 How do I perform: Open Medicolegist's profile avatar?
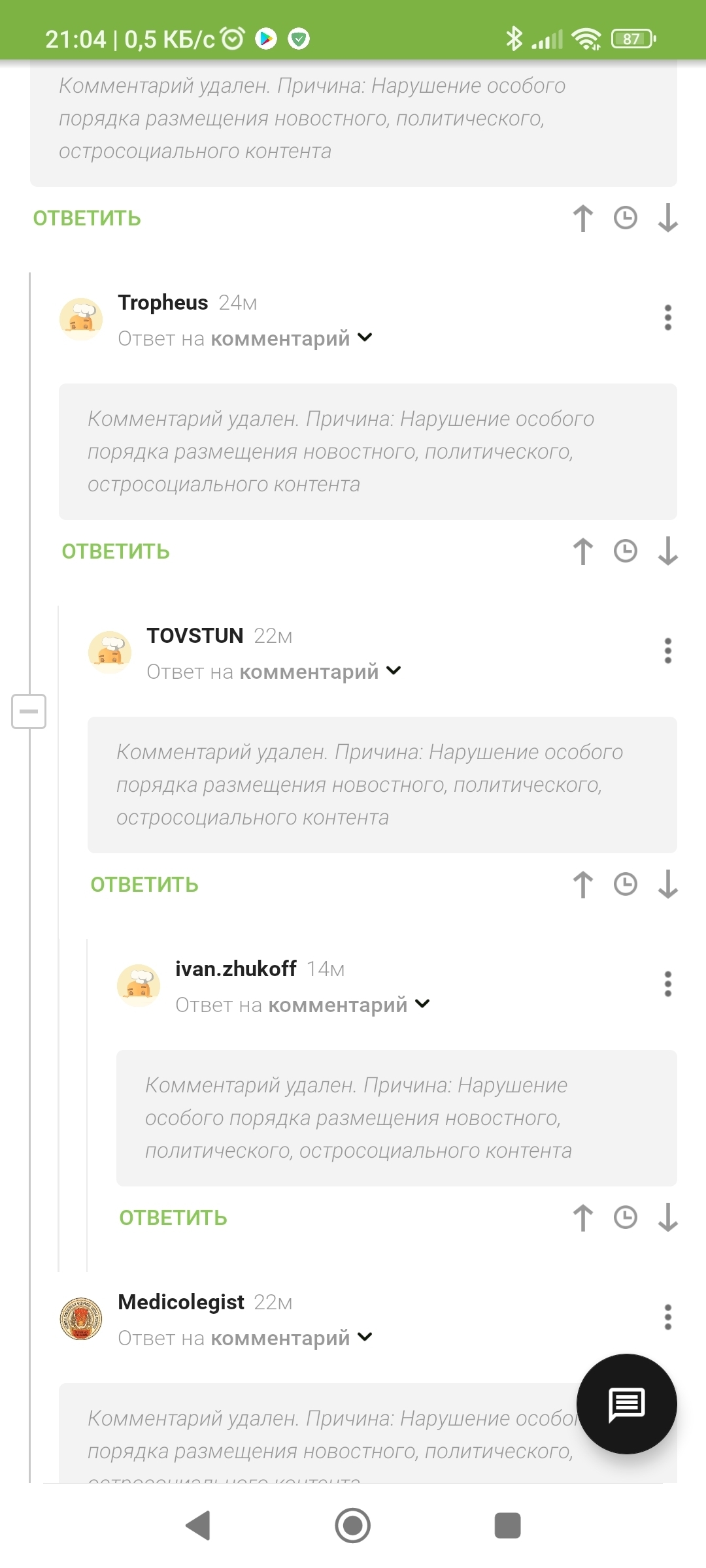click(x=81, y=1318)
